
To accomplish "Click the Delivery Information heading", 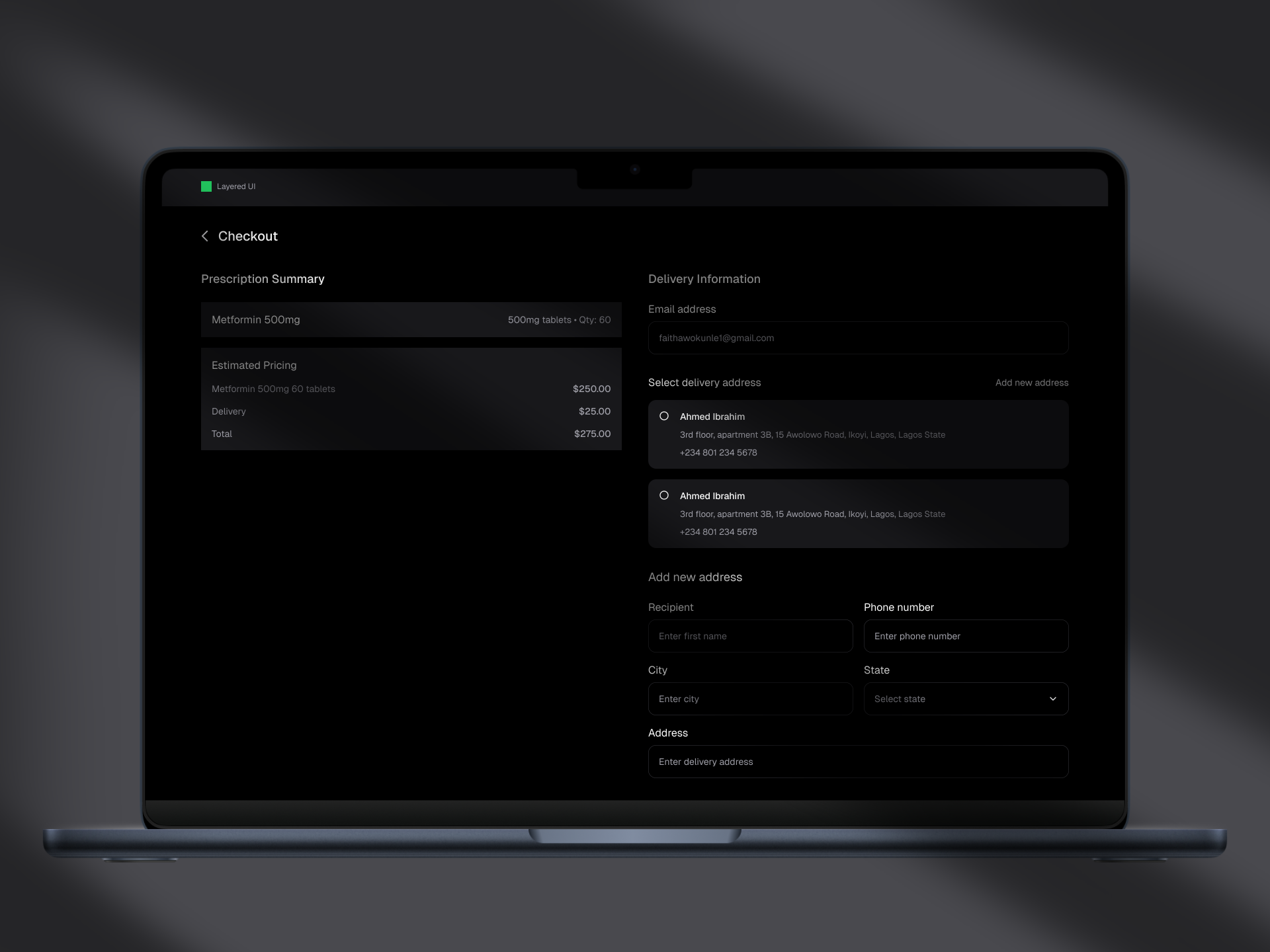I will pos(704,278).
